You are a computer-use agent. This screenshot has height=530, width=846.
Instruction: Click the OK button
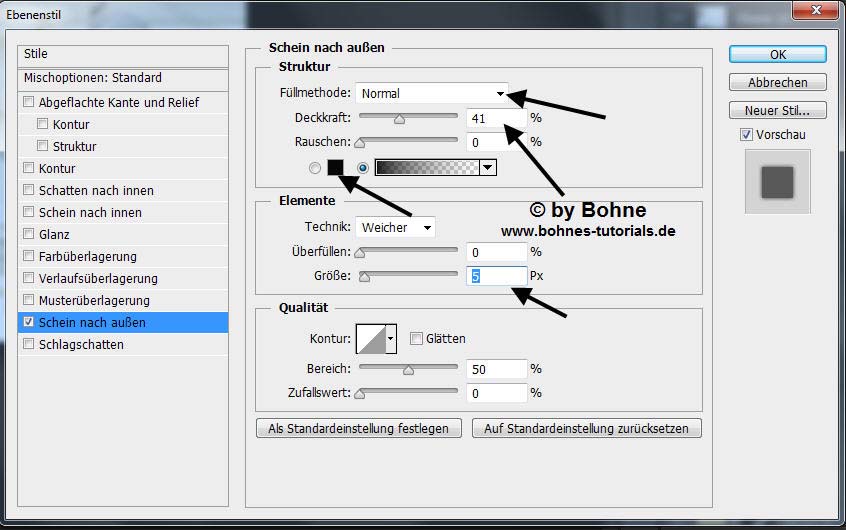777,54
